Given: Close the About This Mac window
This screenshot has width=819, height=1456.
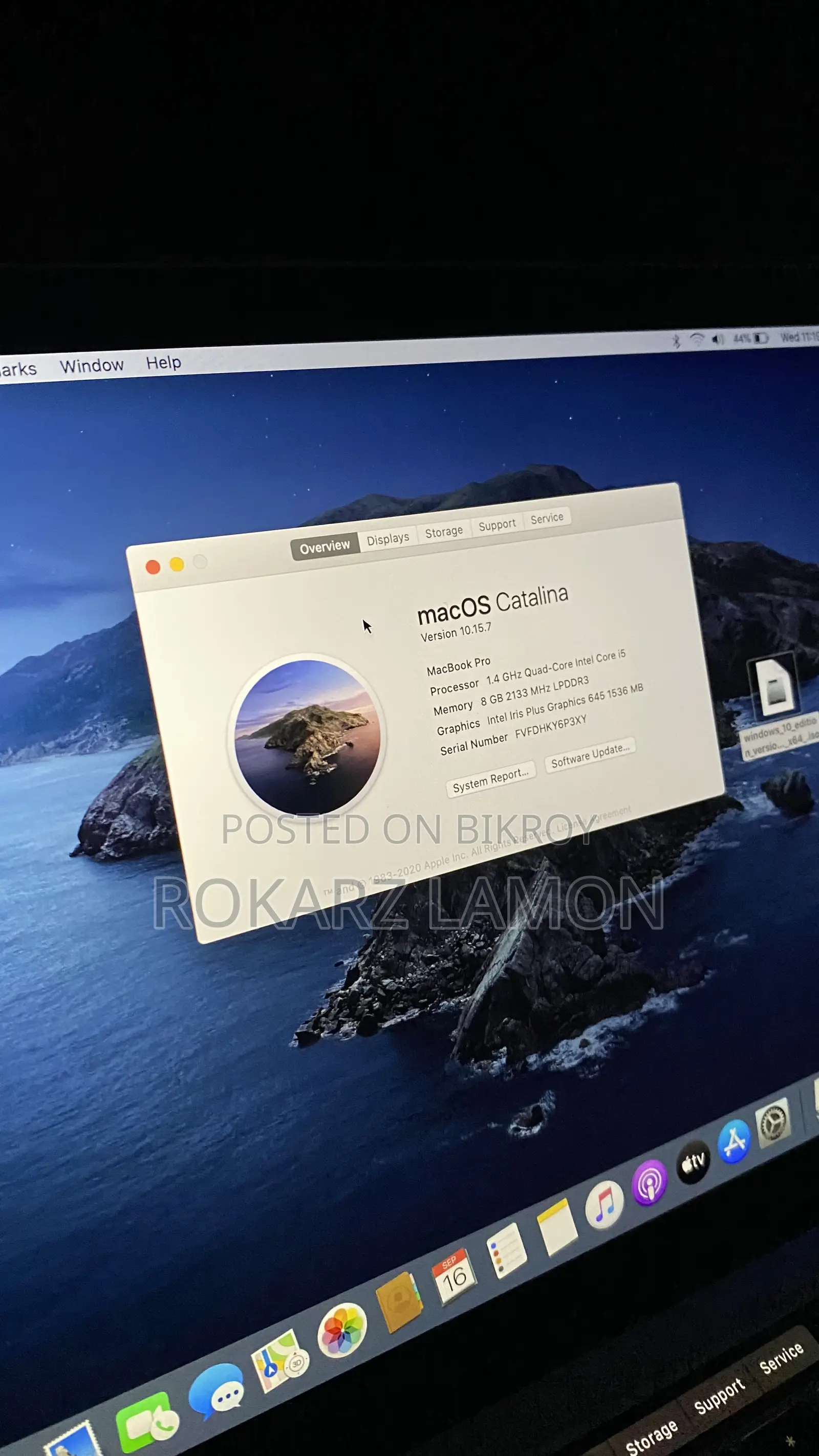Looking at the screenshot, I should [153, 567].
